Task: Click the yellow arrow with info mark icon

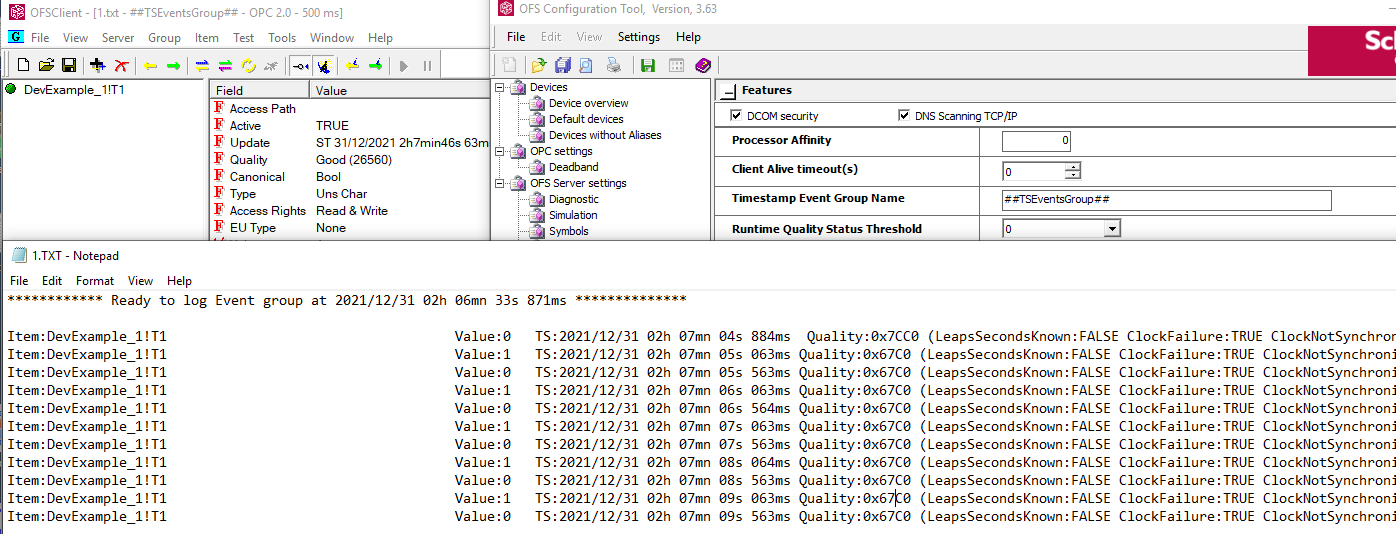Action: (352, 65)
